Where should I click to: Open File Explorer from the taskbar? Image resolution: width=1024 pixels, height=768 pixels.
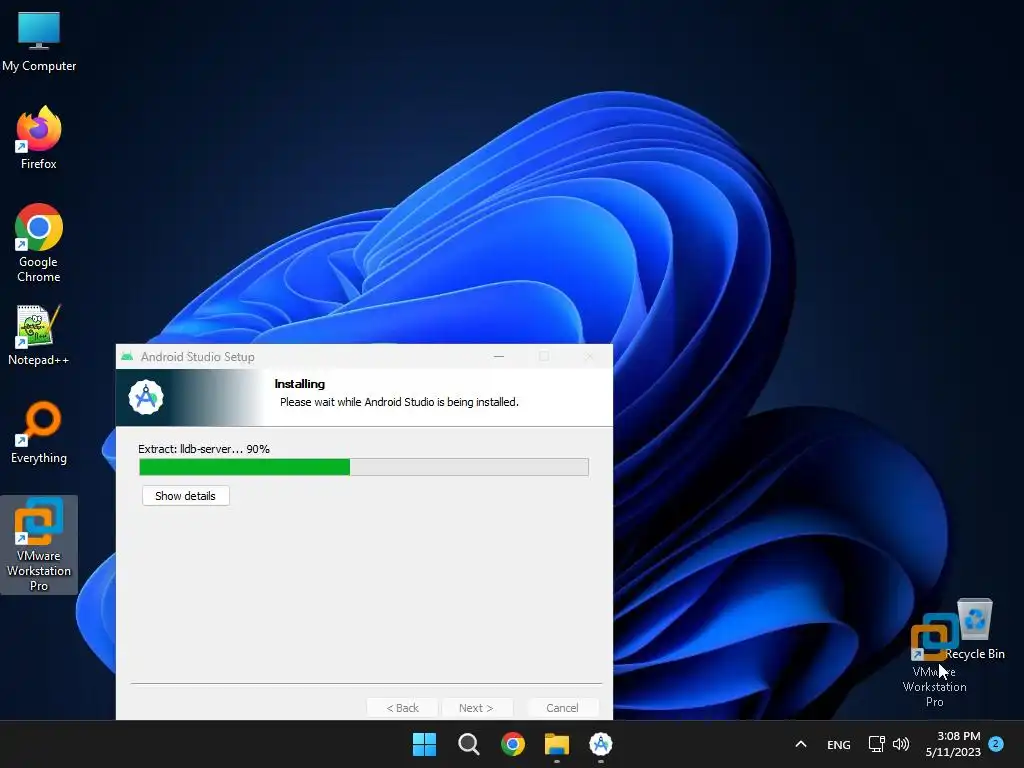point(557,744)
